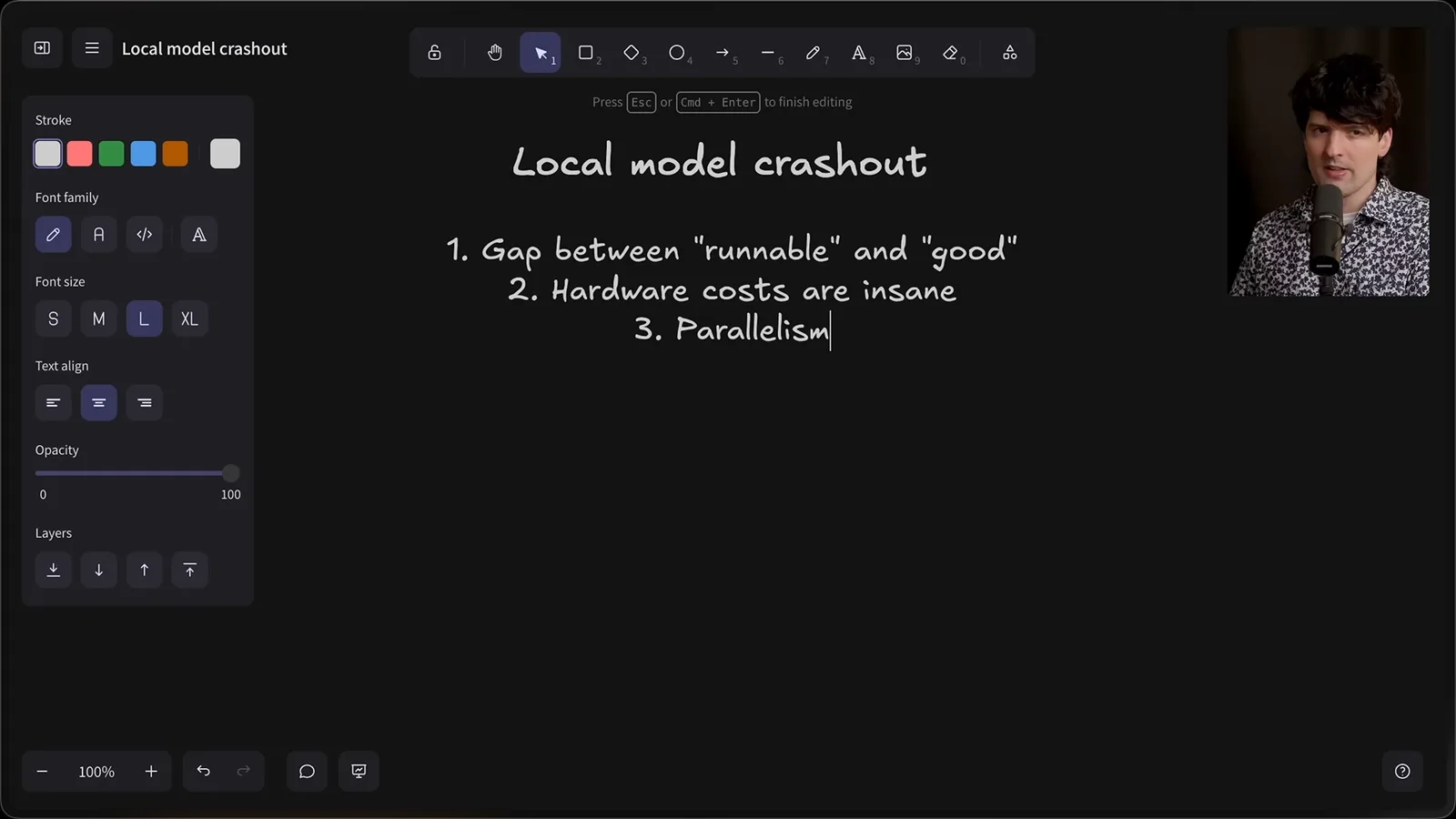The image size is (1456, 819).
Task: Toggle the sidebar panel icon
Action: coord(42,47)
